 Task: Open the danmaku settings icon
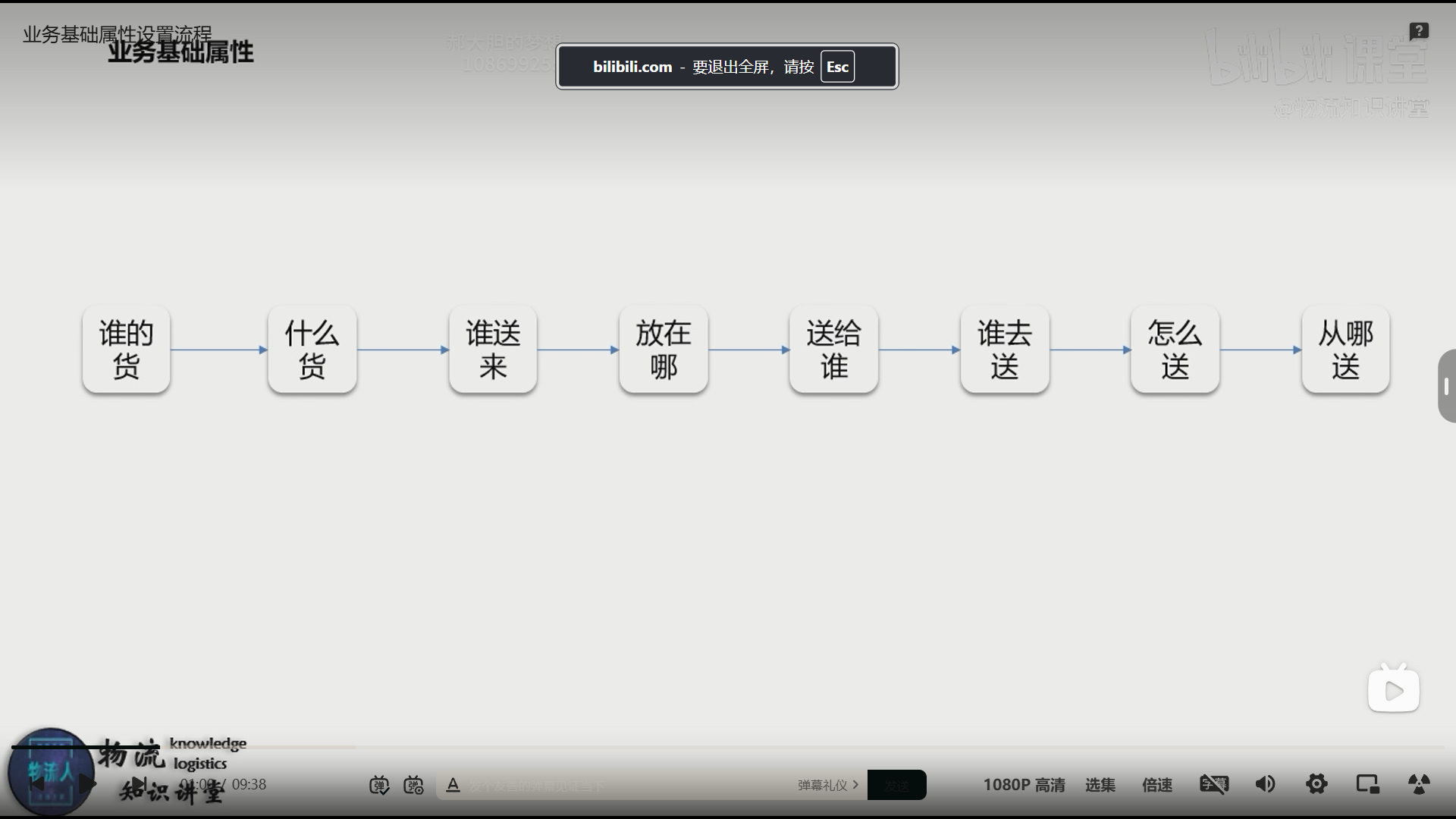(414, 785)
